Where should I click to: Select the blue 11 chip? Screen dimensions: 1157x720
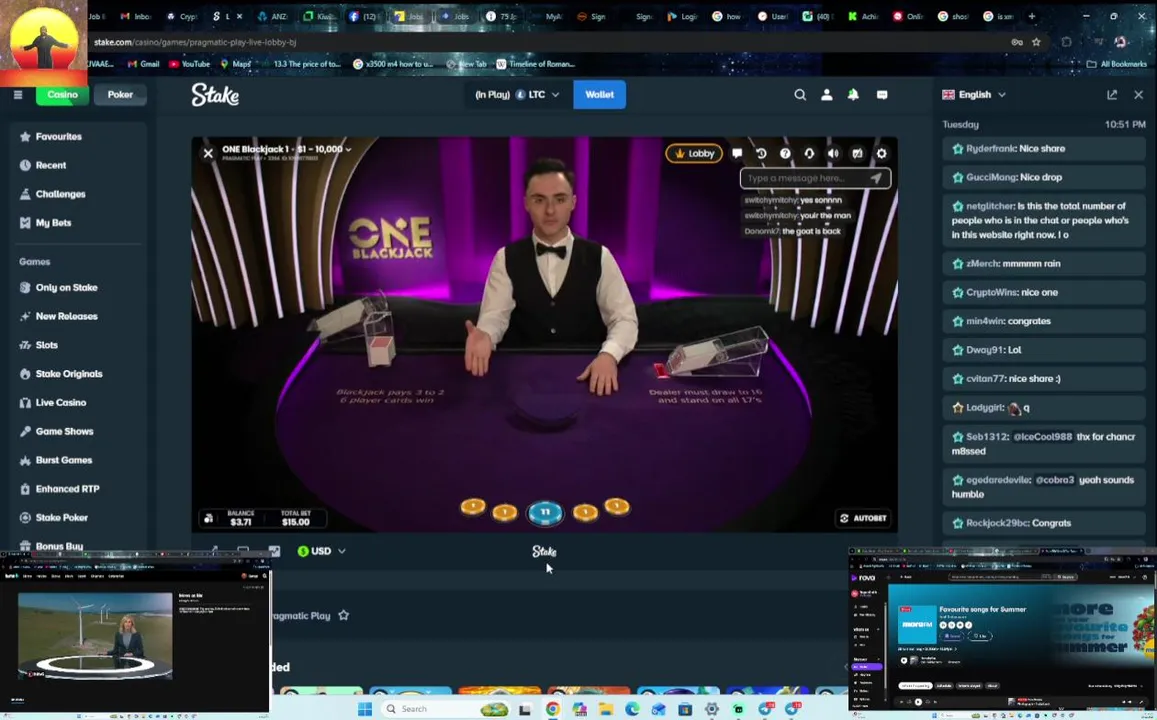(545, 512)
